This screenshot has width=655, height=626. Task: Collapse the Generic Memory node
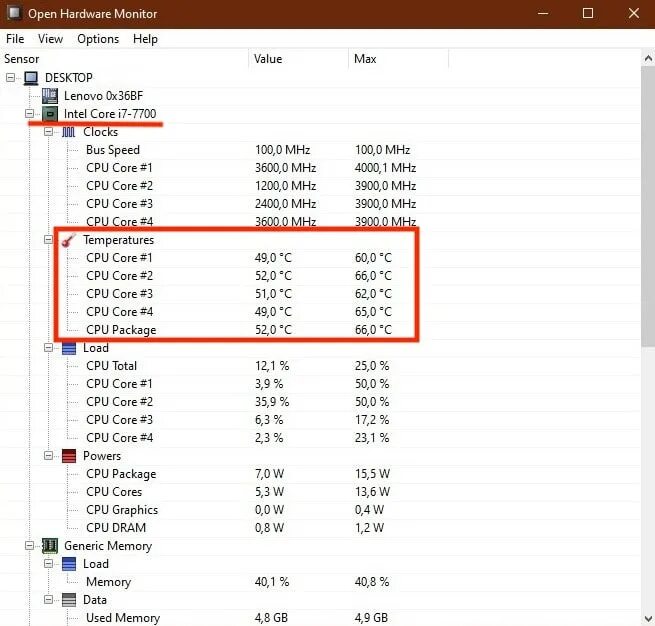point(29,545)
